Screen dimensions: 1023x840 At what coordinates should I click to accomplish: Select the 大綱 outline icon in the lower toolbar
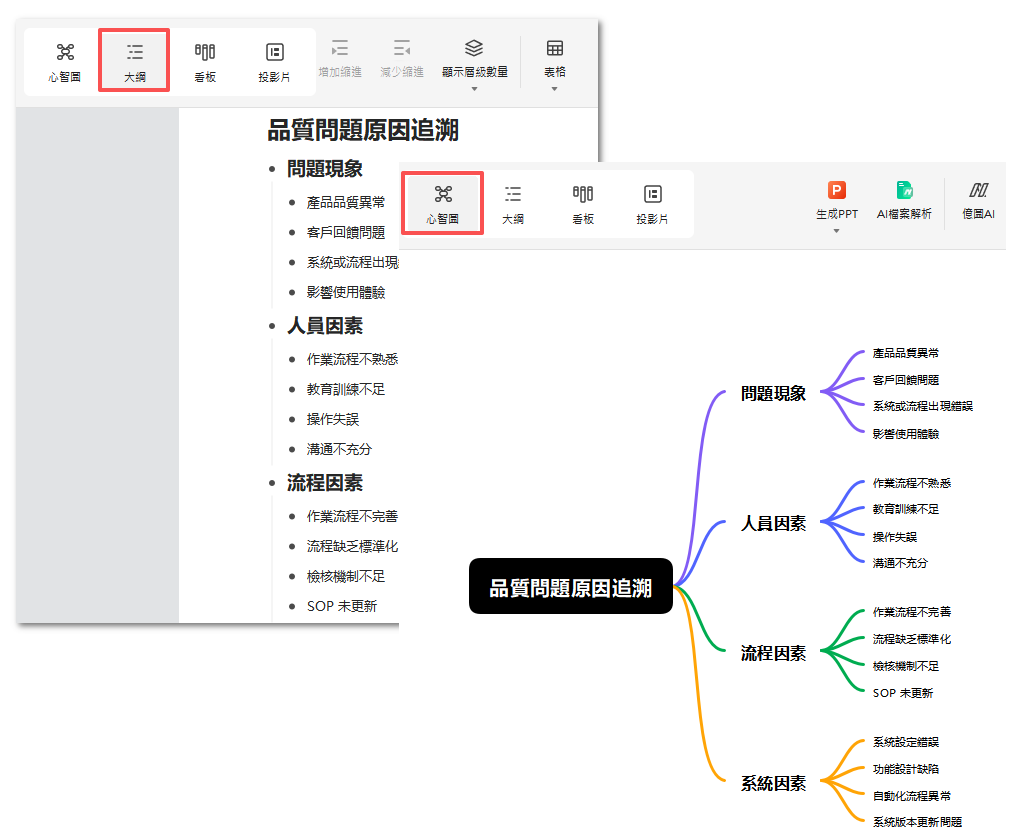point(513,203)
